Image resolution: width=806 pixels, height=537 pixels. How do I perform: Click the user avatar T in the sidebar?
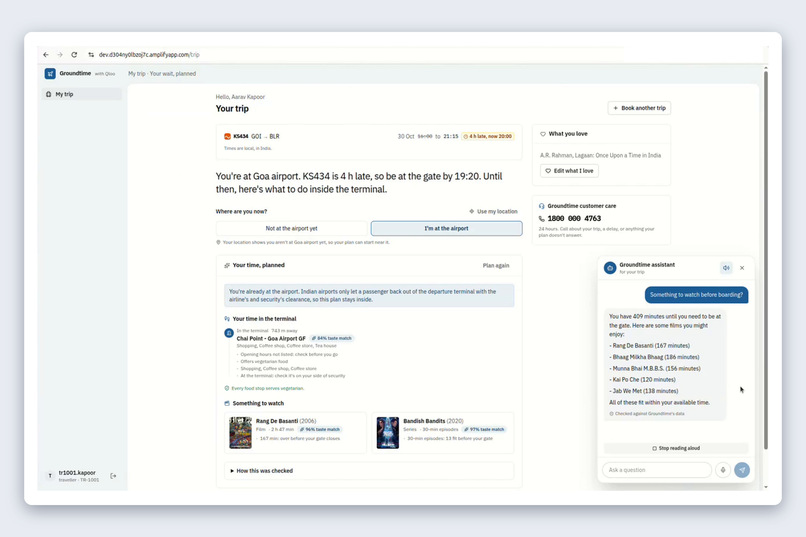[x=50, y=476]
